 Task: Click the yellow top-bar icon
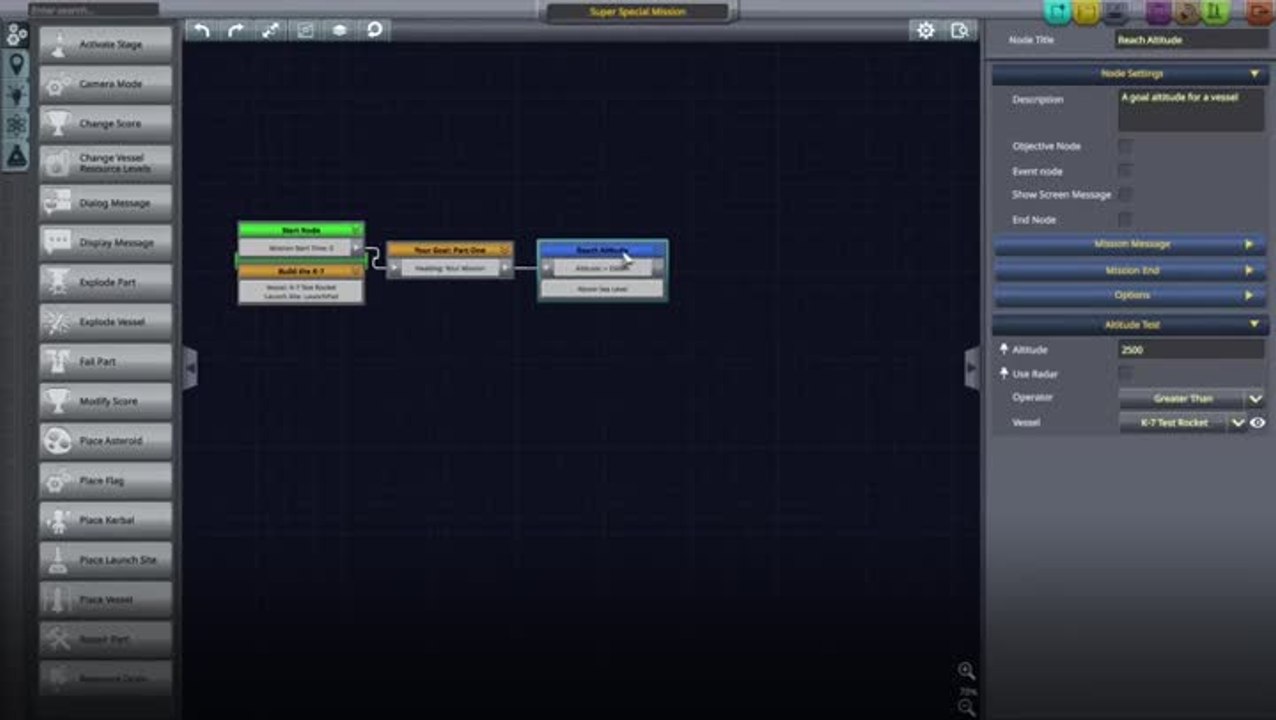[1086, 12]
